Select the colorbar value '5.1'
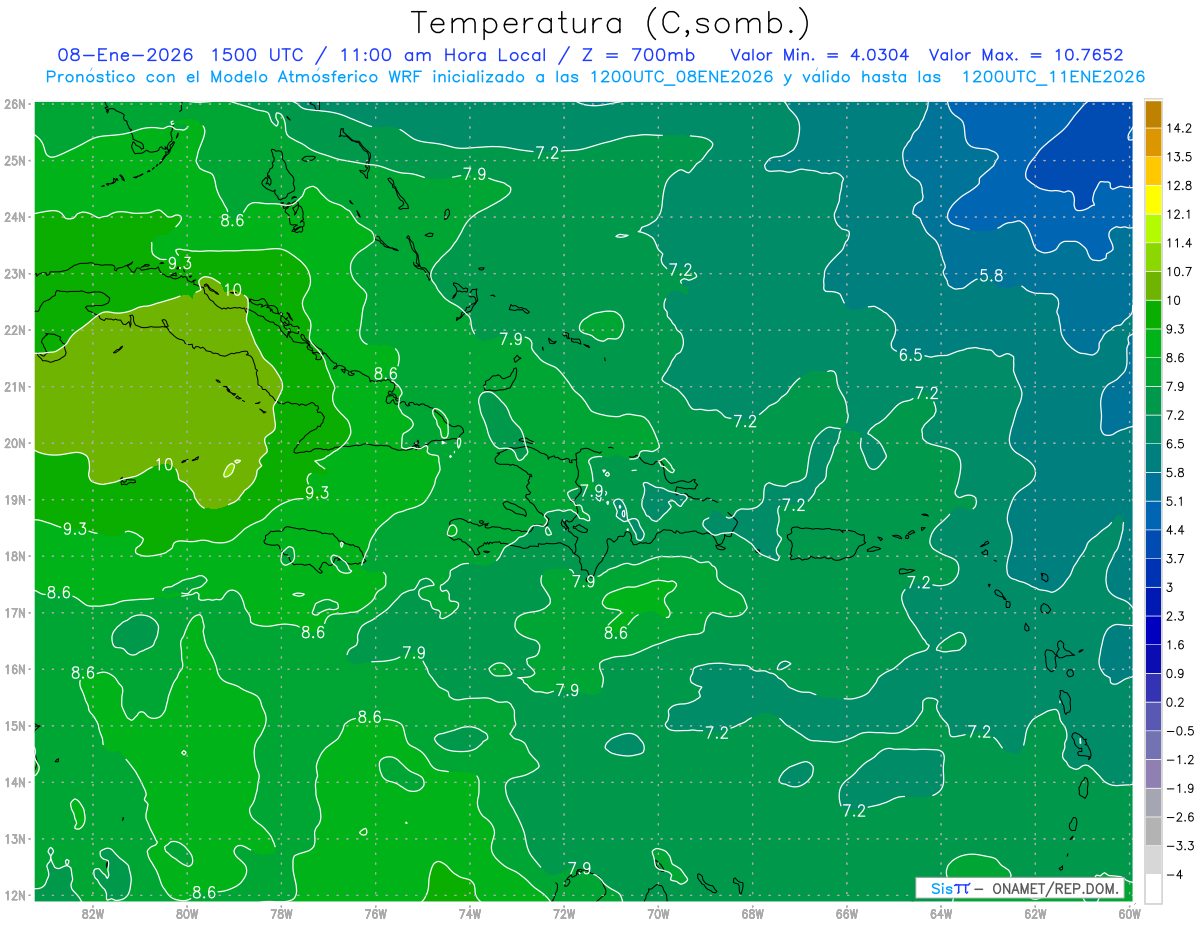The height and width of the screenshot is (927, 1200). pos(1175,501)
